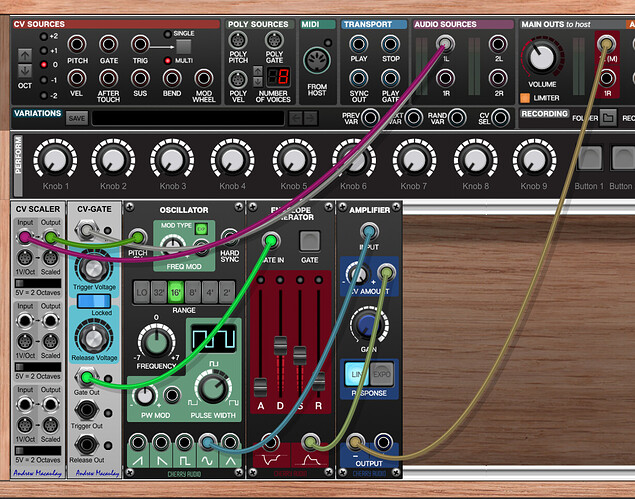Screen dimensions: 635x499
Task: Toggle the oscillator MOD TYPE EXP button
Action: (201, 229)
